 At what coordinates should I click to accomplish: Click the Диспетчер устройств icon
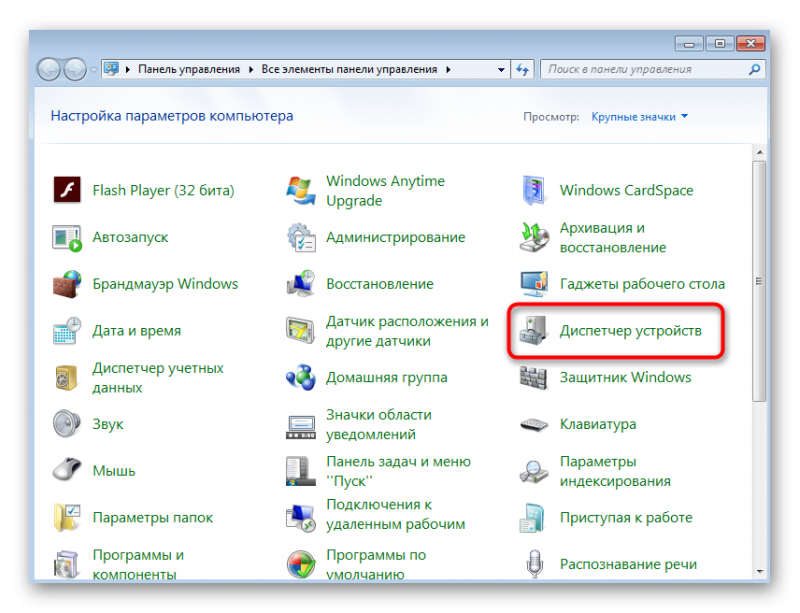pos(534,331)
